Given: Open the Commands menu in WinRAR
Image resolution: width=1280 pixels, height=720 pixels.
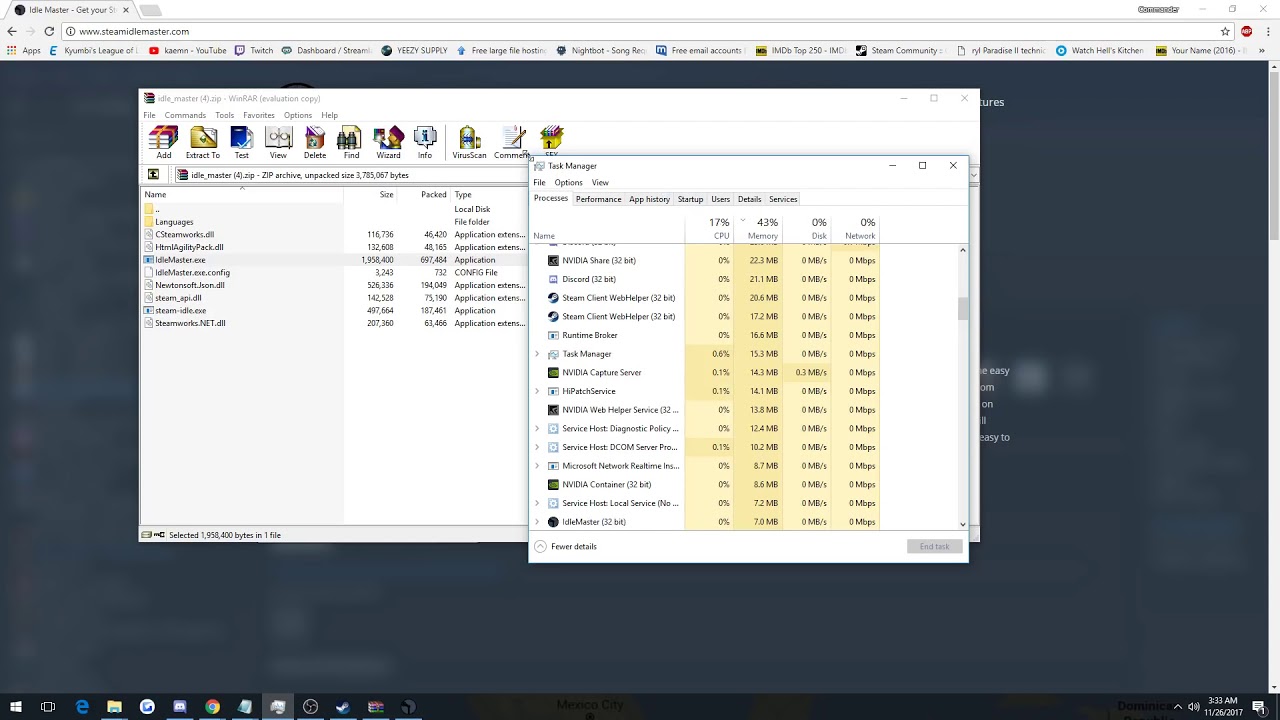Looking at the screenshot, I should point(185,115).
